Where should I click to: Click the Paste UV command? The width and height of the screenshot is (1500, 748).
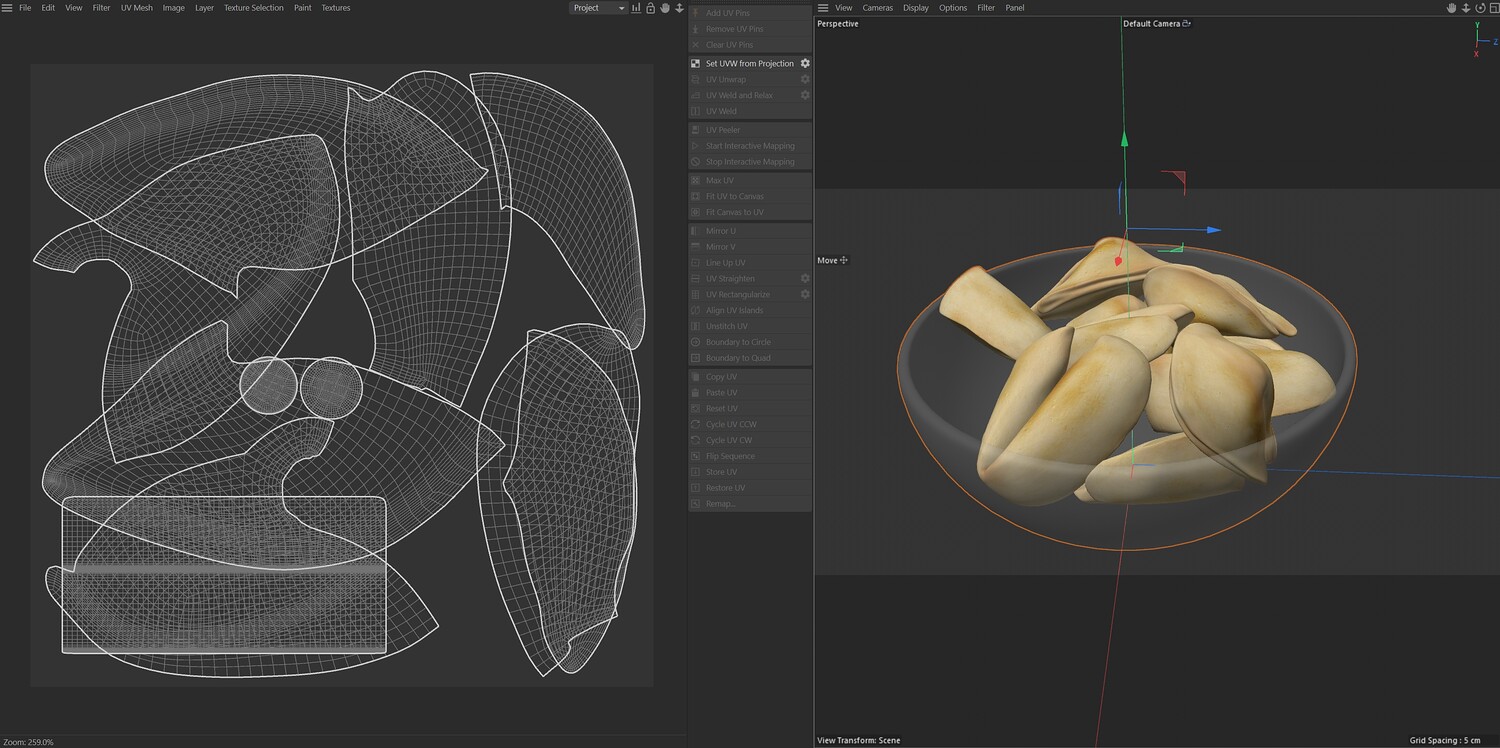tap(750, 393)
